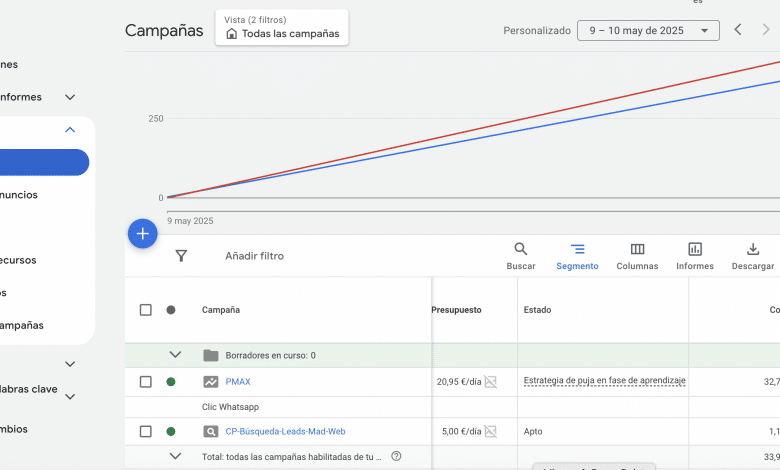Open the Columnas columns tool
Image resolution: width=780 pixels, height=470 pixels.
[637, 256]
